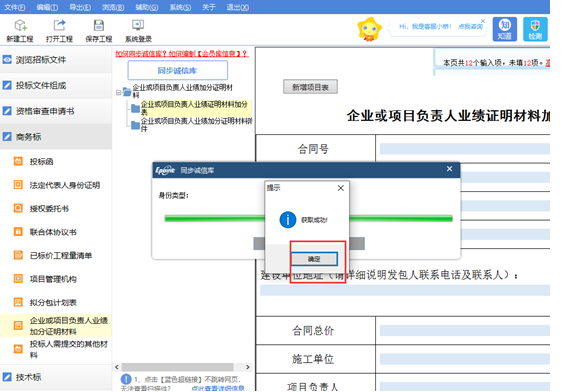Launch the 检测 shield icon
This screenshot has width=576, height=392.
point(535,29)
